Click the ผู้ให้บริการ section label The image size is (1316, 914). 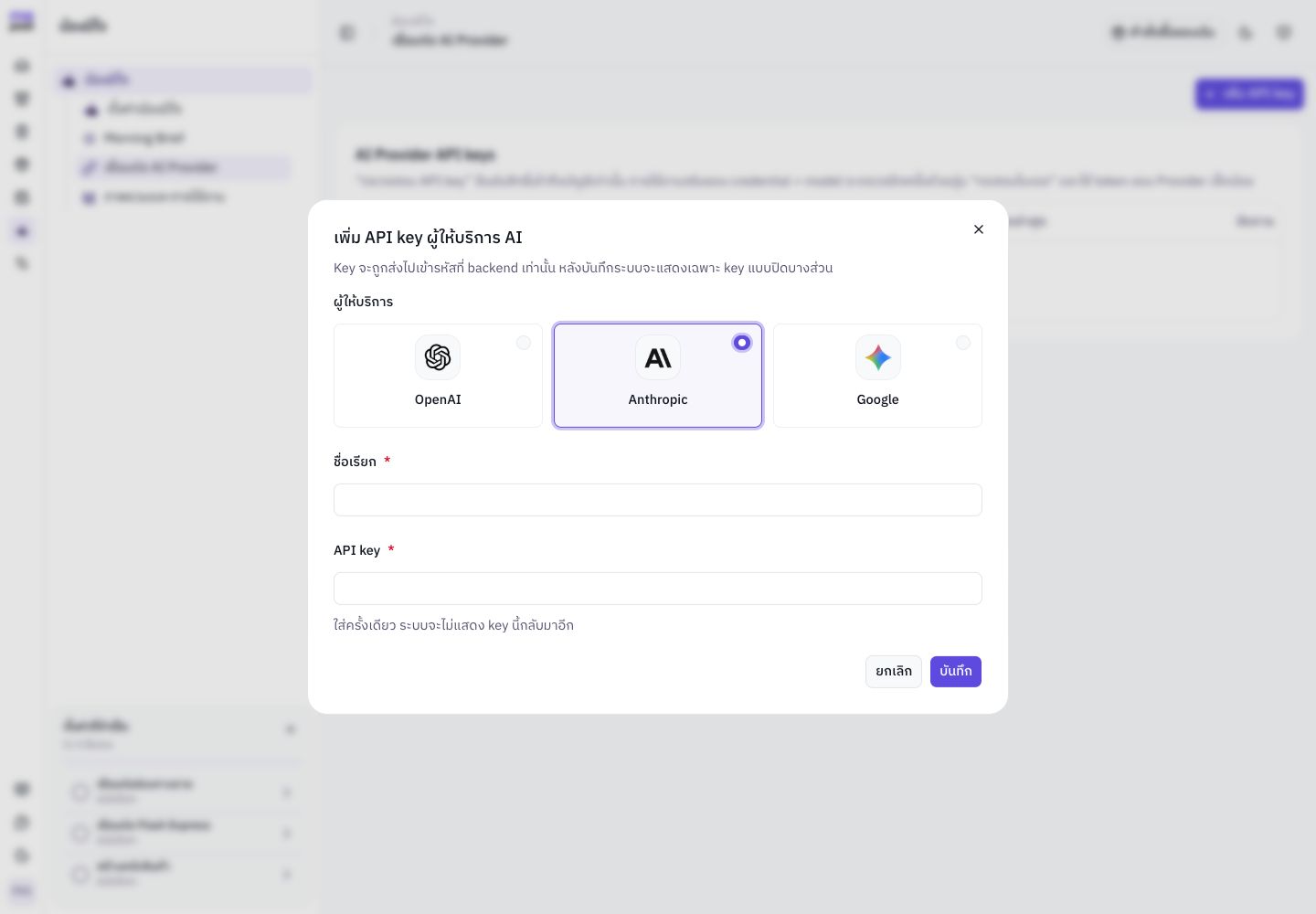pyautogui.click(x=364, y=302)
